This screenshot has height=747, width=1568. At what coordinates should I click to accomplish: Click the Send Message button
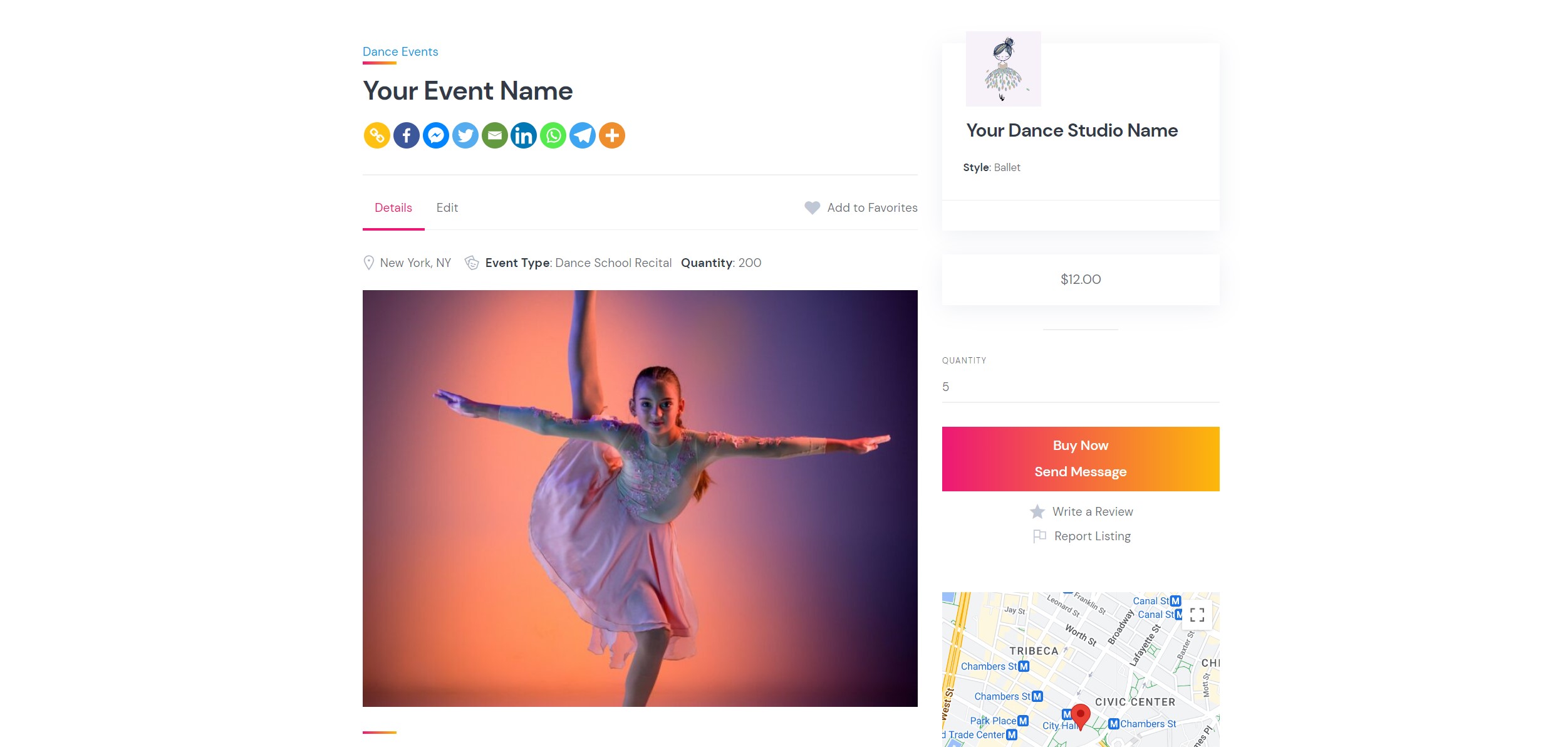[1080, 472]
